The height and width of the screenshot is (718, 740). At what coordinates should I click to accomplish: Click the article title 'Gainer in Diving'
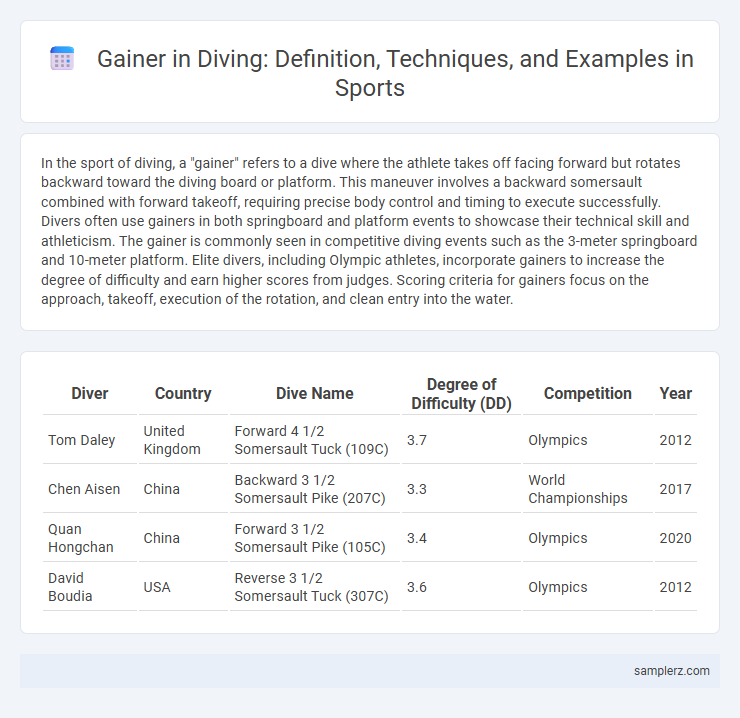click(x=395, y=73)
